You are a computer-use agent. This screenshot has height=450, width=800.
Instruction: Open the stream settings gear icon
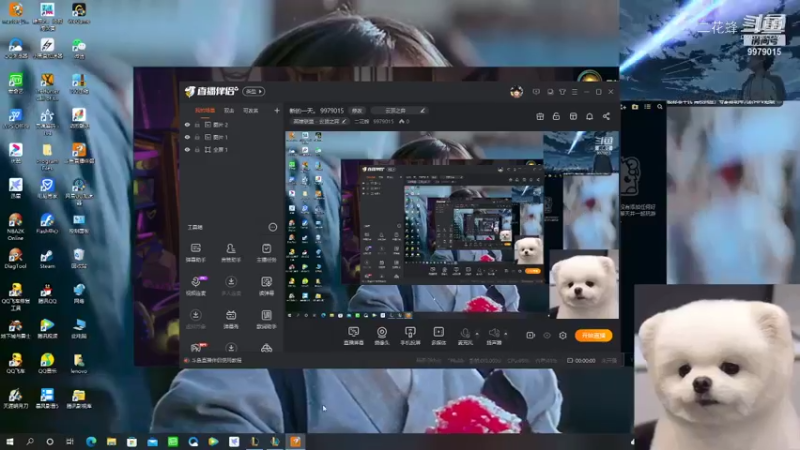point(563,335)
